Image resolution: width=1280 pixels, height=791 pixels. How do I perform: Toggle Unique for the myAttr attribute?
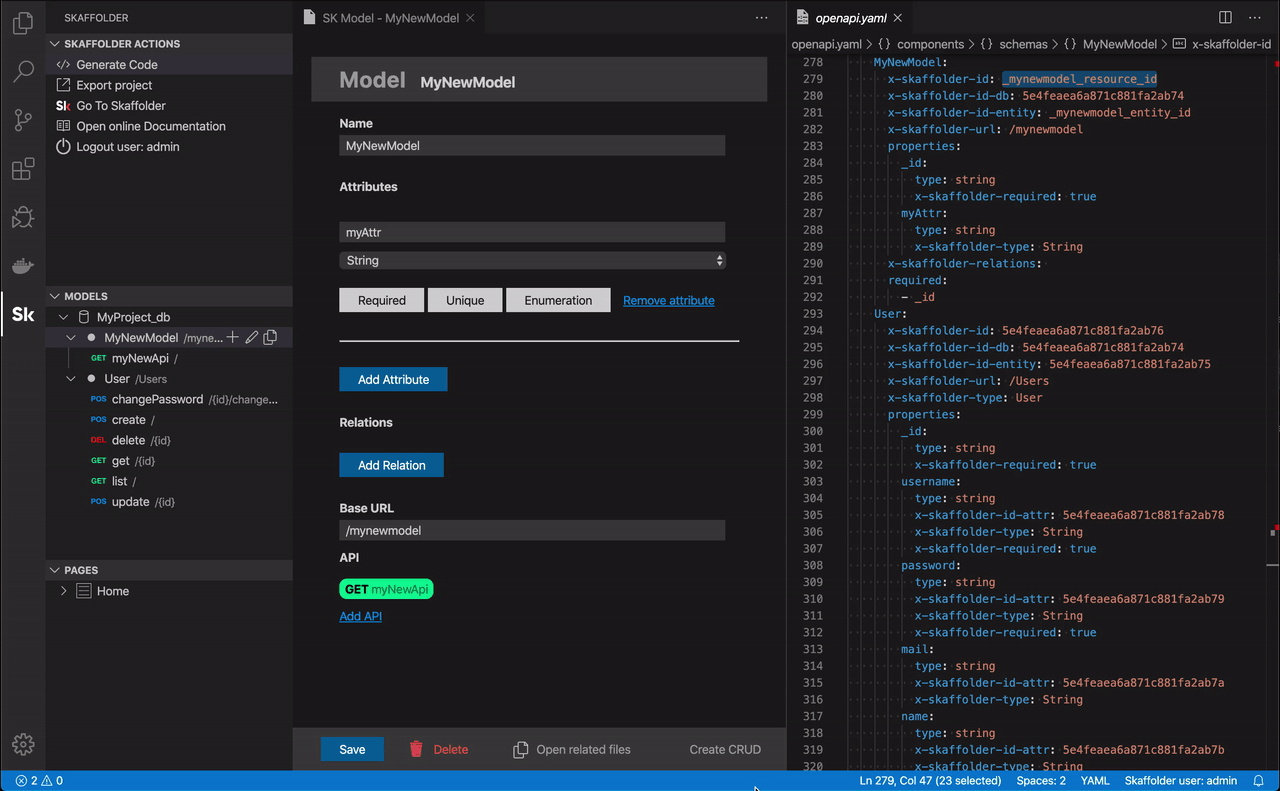tap(465, 299)
